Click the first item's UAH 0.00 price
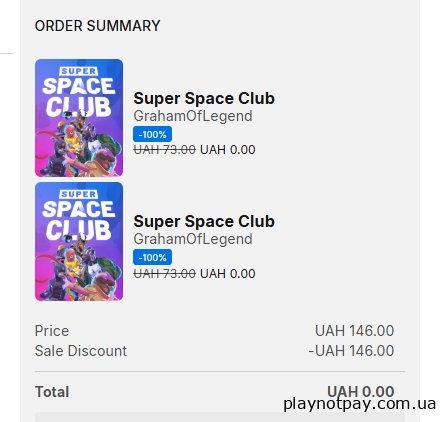The height and width of the screenshot is (422, 446). pos(228,150)
